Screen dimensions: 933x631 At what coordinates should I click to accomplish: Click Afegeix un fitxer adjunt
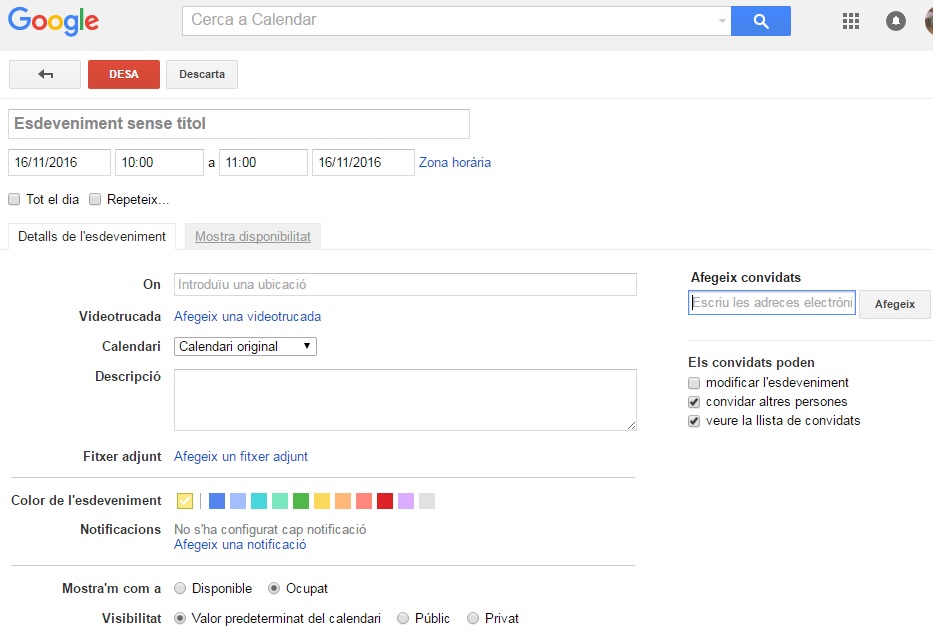(x=241, y=457)
